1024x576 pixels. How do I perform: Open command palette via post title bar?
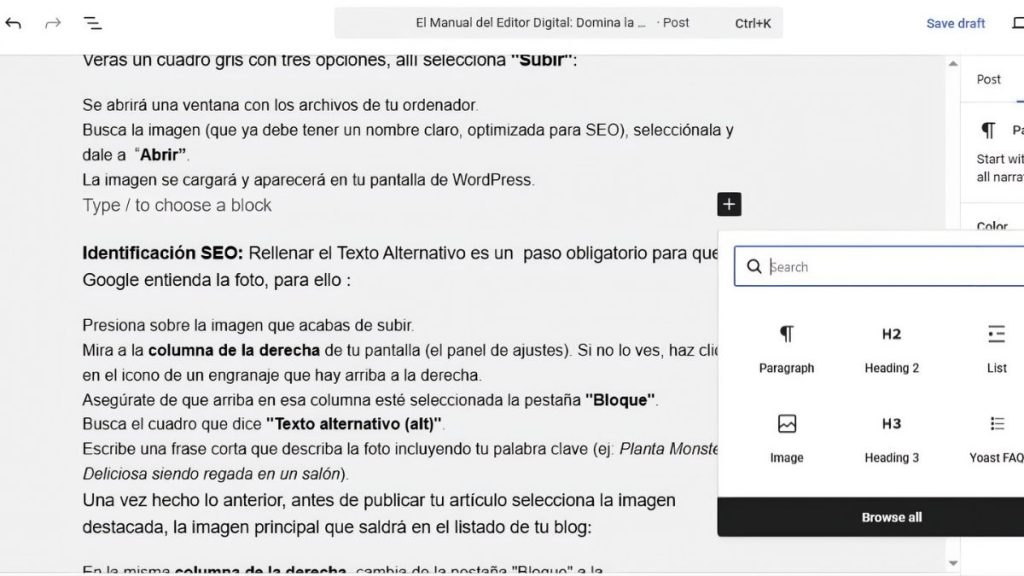pyautogui.click(x=558, y=23)
